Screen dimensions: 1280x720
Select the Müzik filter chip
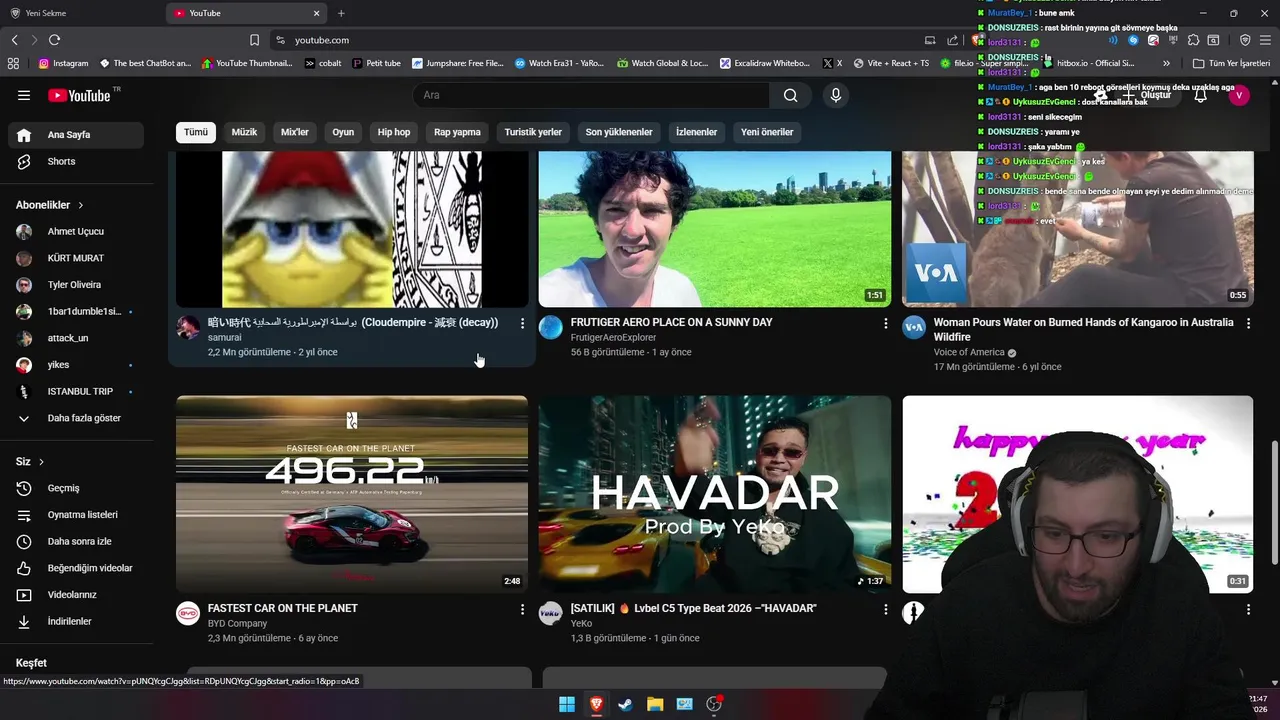[x=244, y=132]
